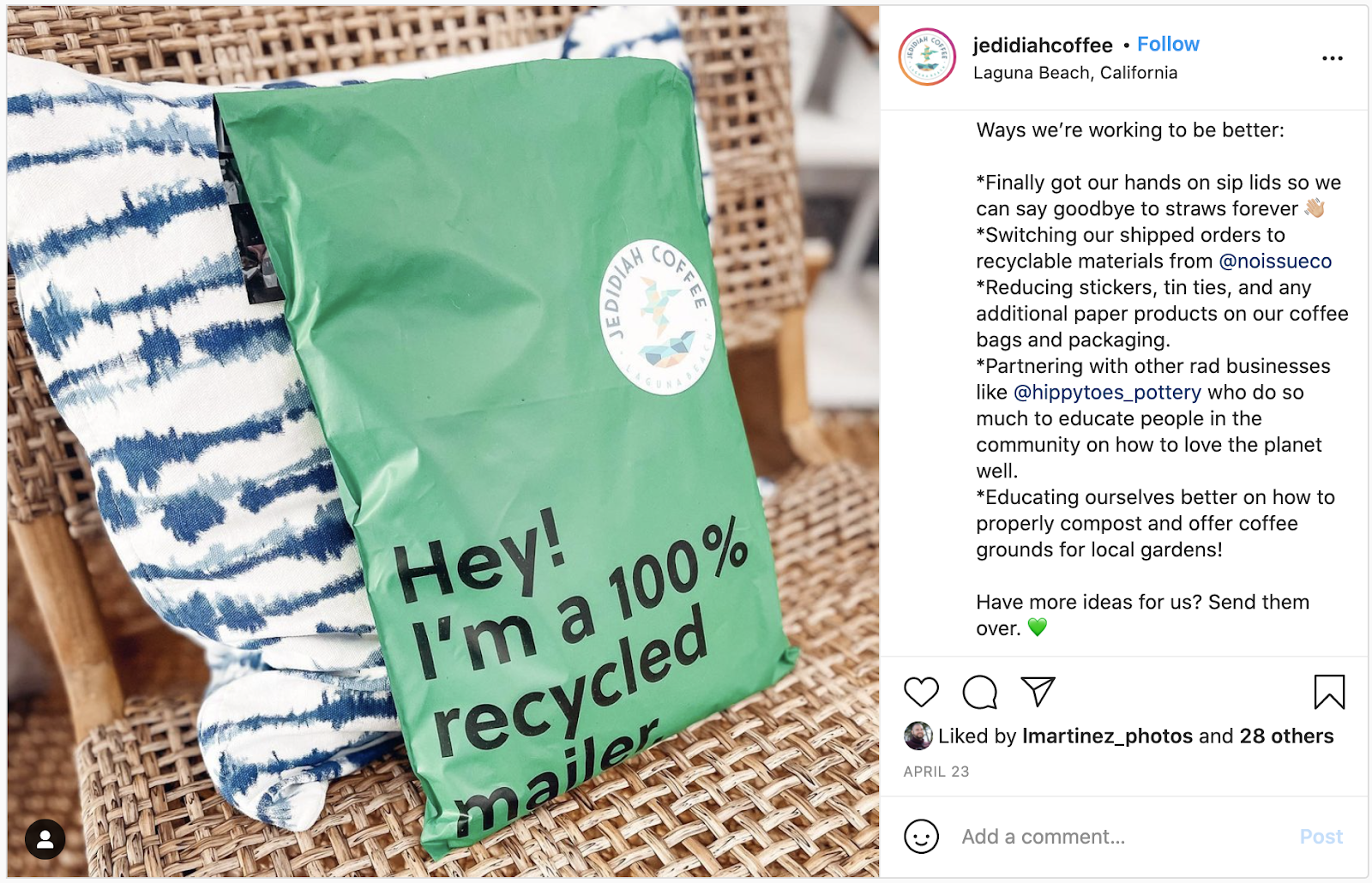
Task: Focus the Add a comment field
Action: pyautogui.click(x=1123, y=837)
